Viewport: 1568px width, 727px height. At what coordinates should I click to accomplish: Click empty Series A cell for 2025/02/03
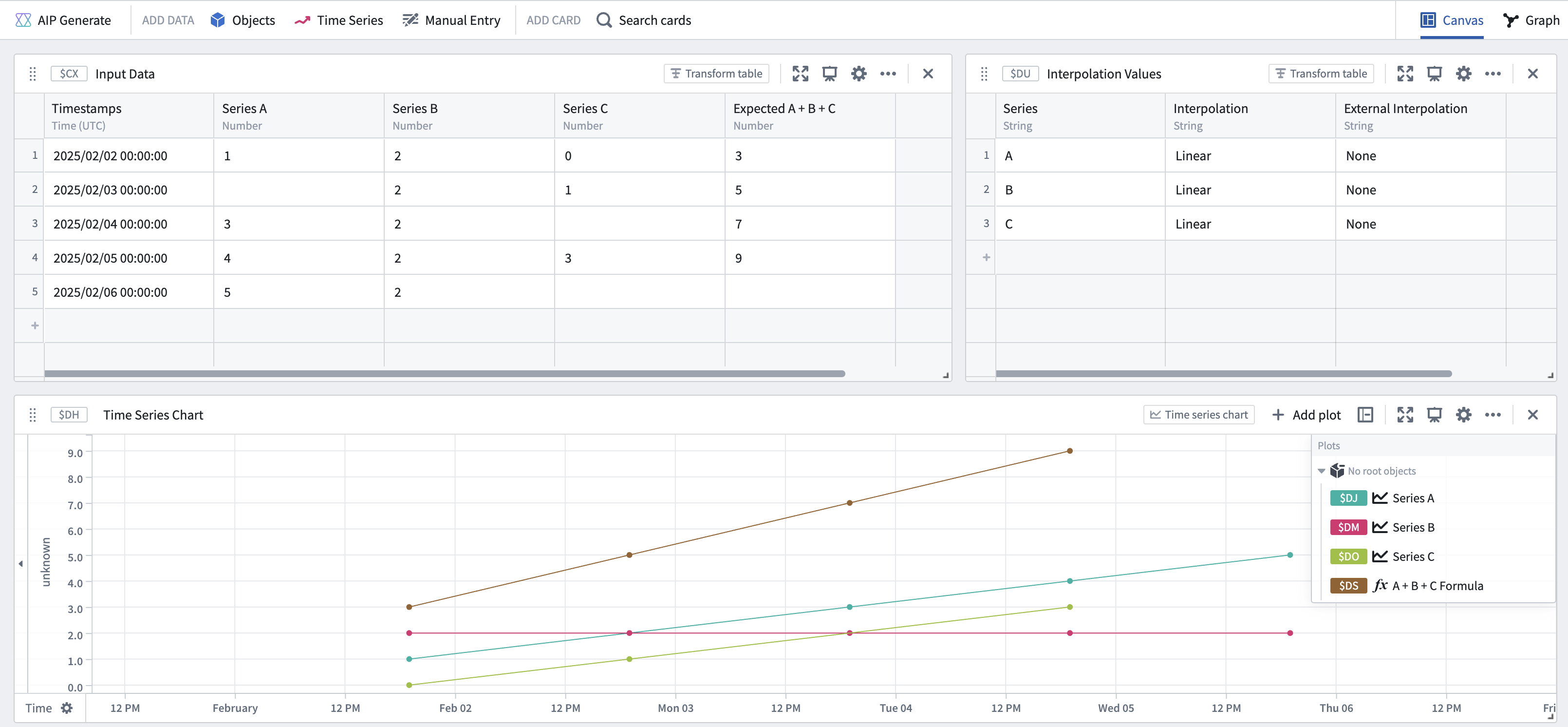[299, 190]
